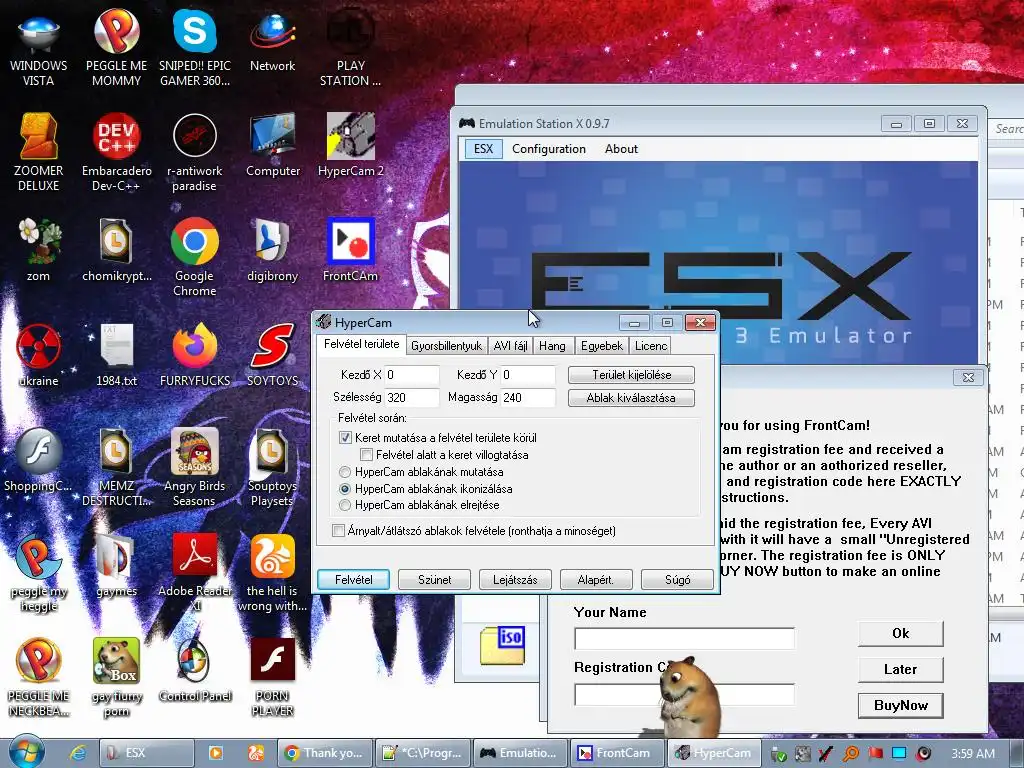Select 'HyperCam ablakának elrejtése' radio button
The width and height of the screenshot is (1024, 768).
click(345, 505)
